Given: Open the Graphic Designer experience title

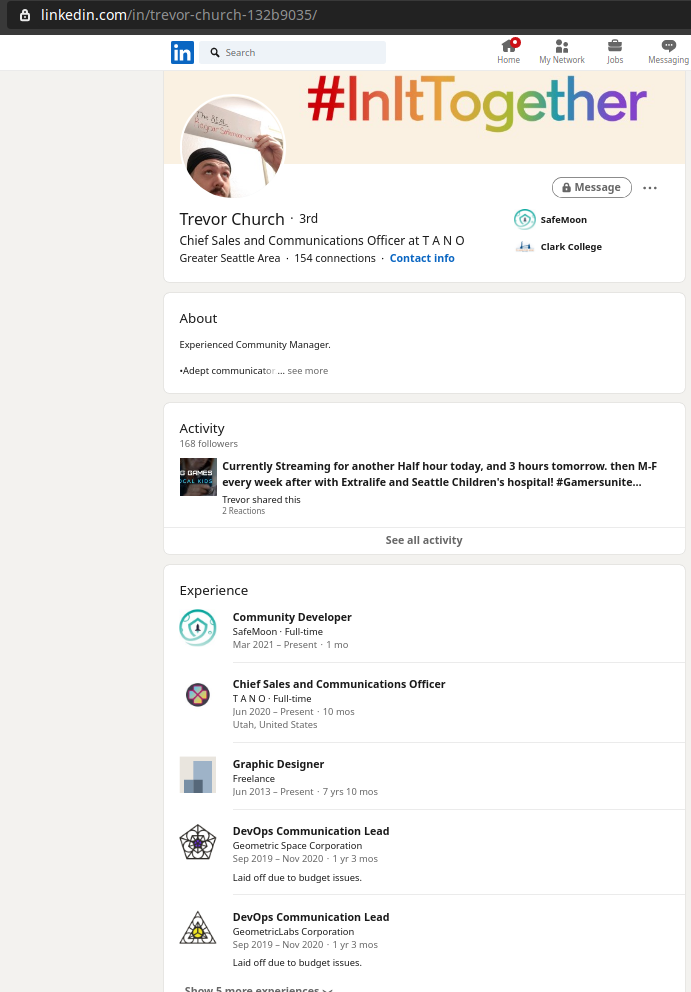Looking at the screenshot, I should coord(278,764).
